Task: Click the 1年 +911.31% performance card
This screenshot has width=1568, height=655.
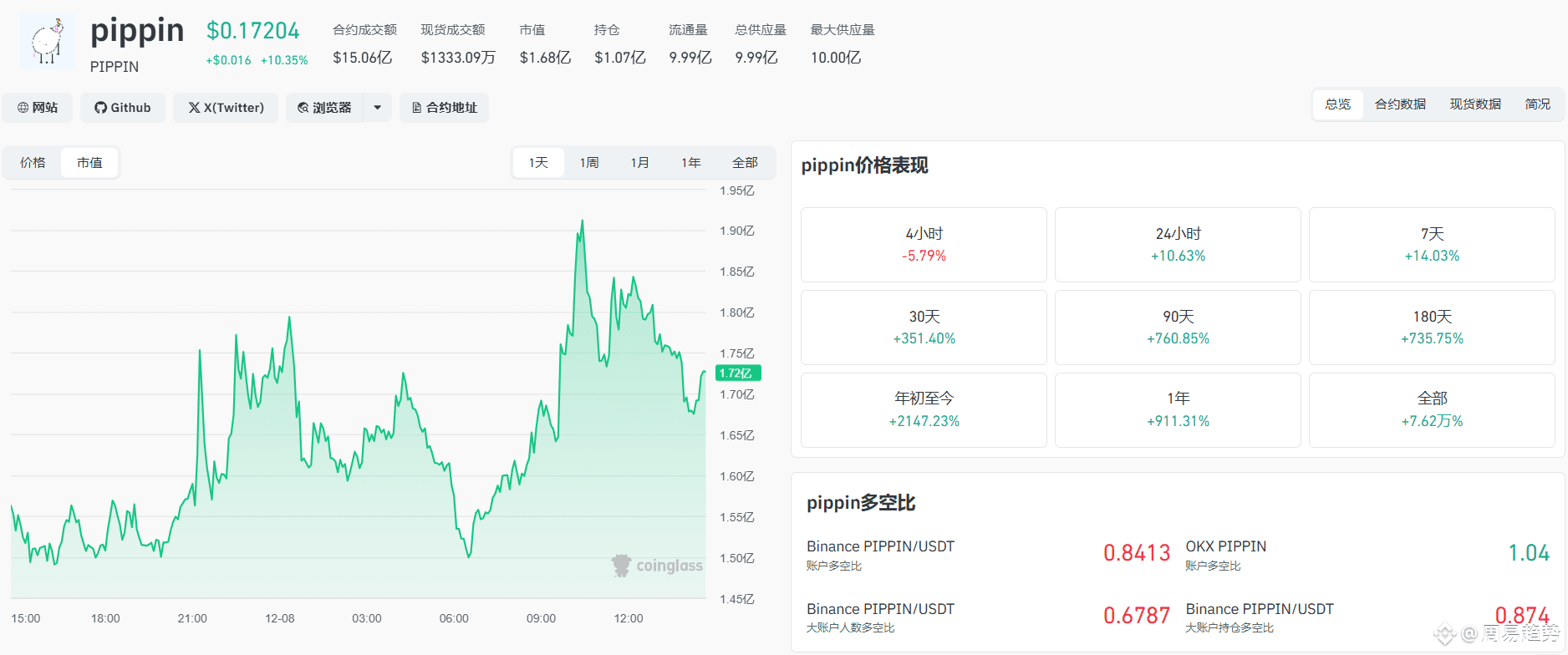Action: point(1178,410)
